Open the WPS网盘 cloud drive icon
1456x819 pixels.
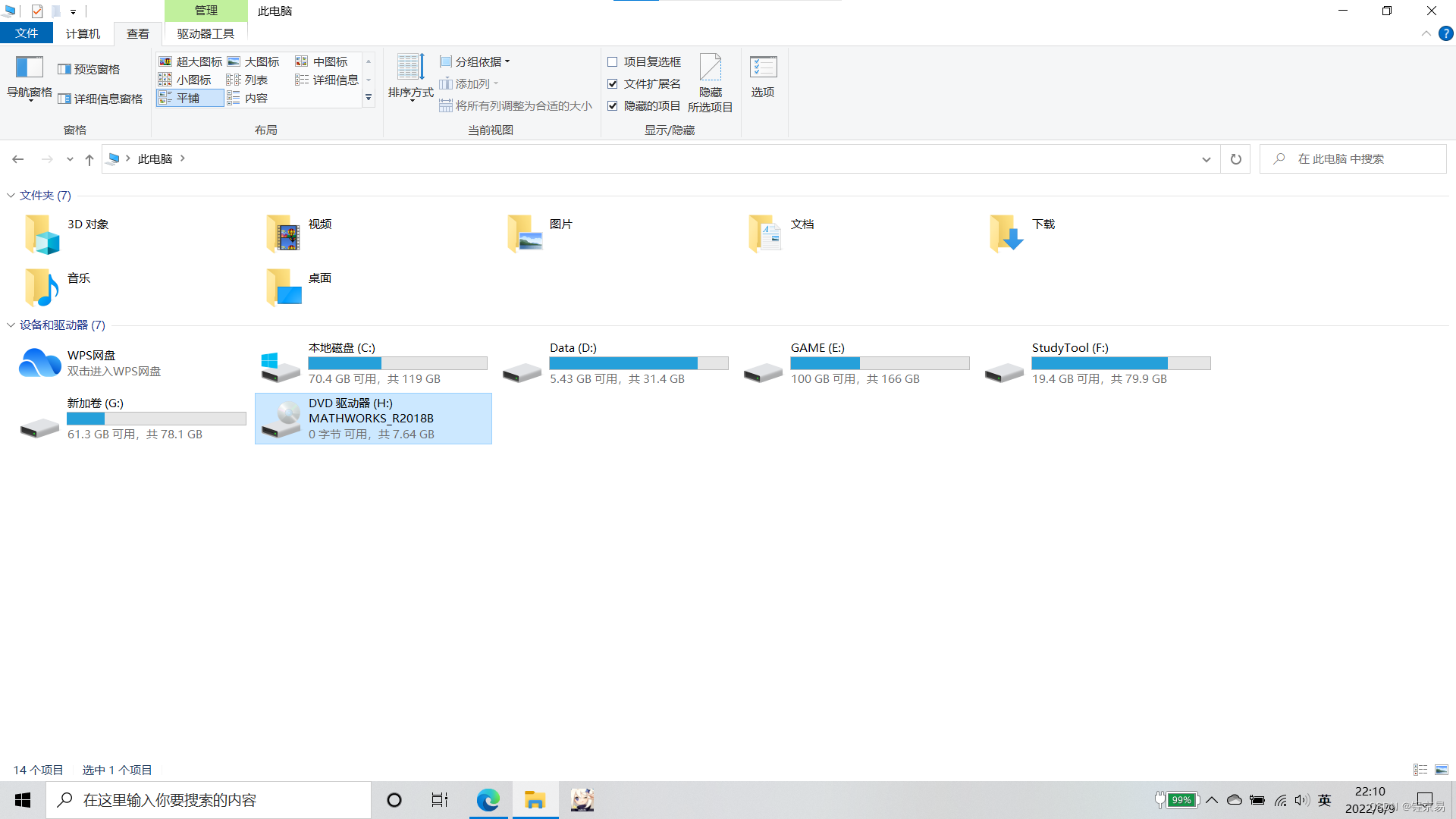(x=39, y=363)
